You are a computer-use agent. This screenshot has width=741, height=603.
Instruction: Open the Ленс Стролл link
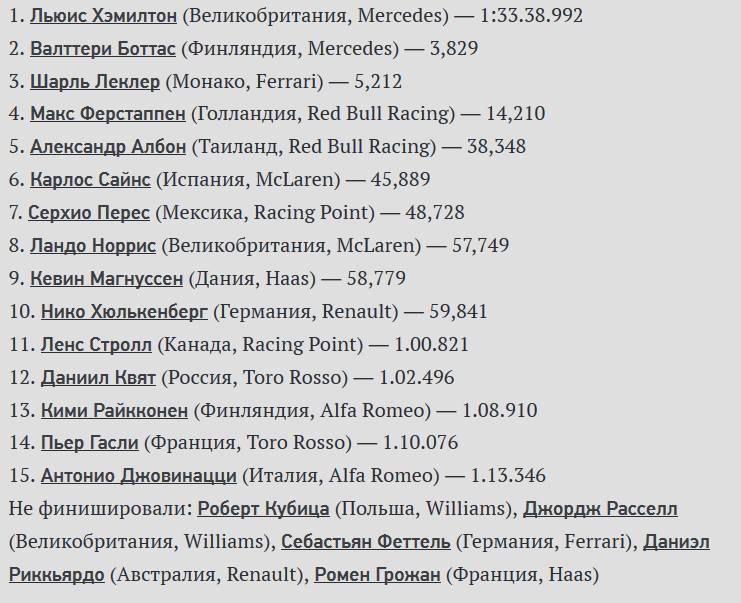point(96,345)
